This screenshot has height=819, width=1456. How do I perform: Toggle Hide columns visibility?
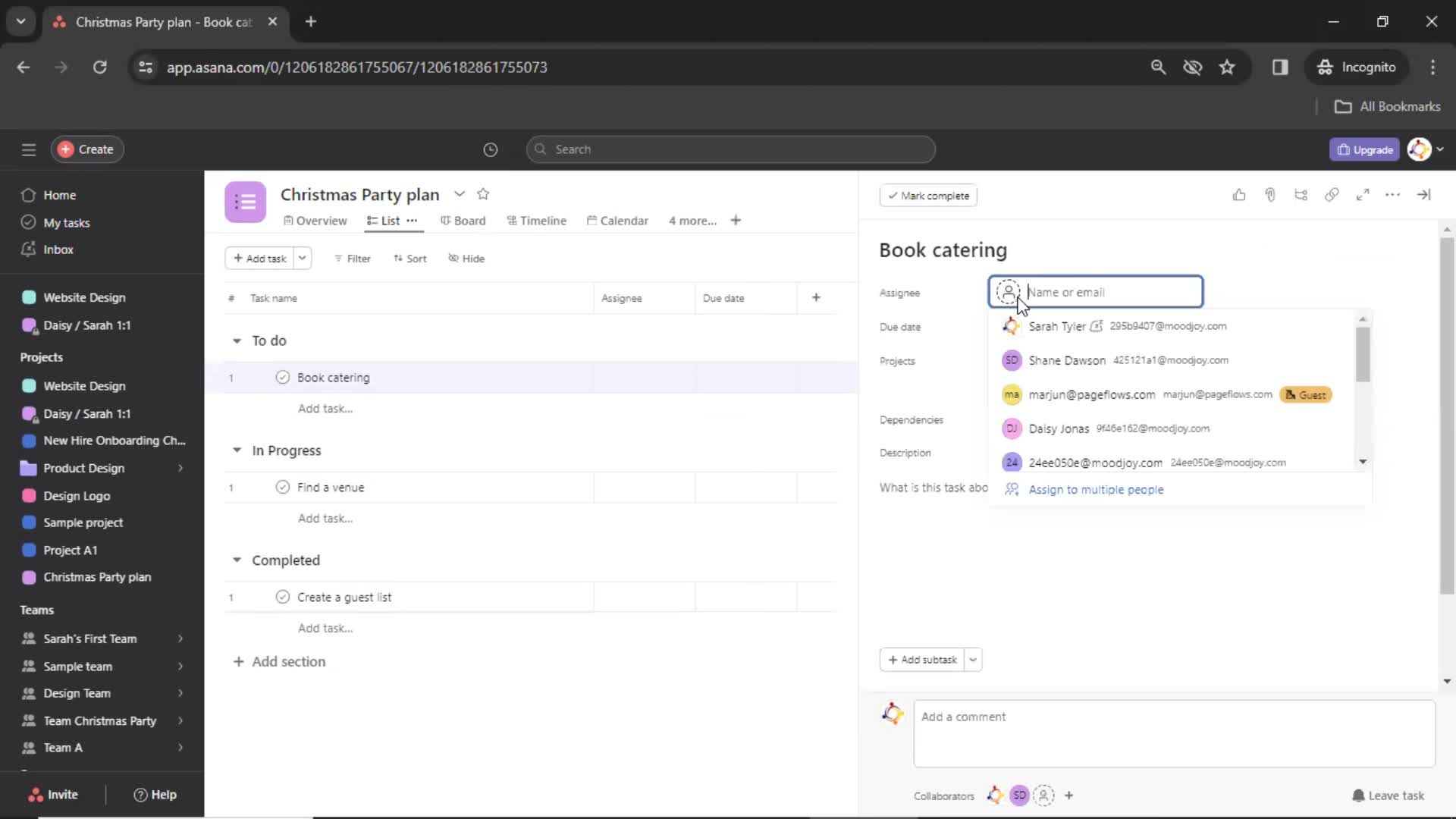(465, 257)
